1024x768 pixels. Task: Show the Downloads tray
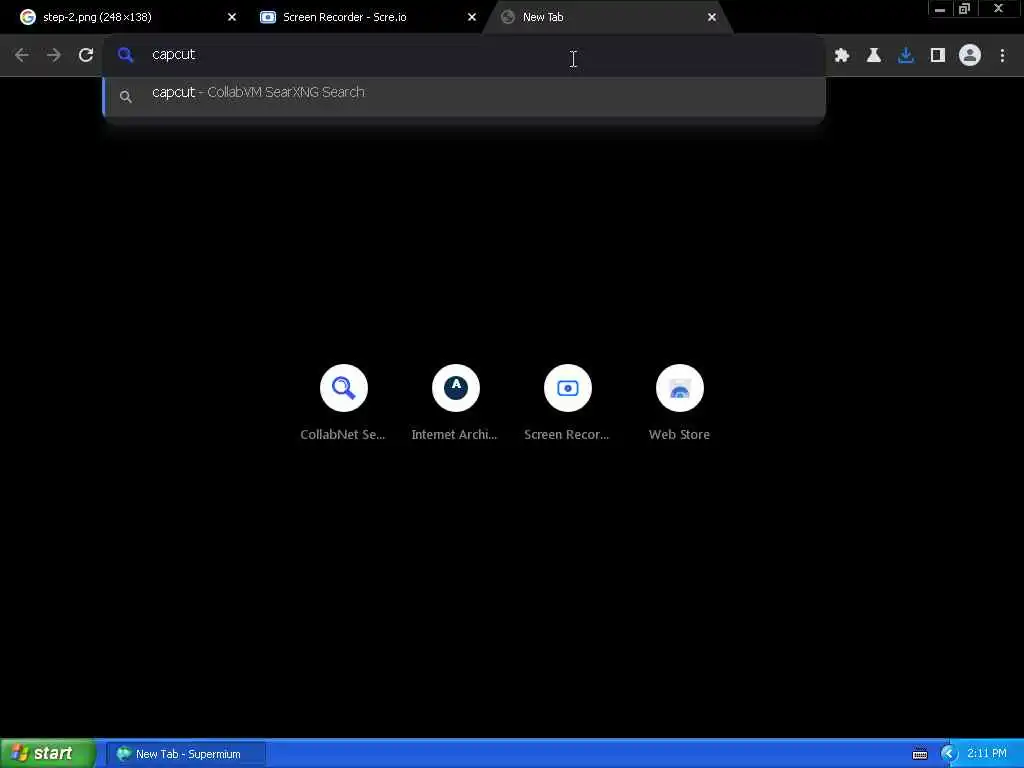pyautogui.click(x=906, y=56)
